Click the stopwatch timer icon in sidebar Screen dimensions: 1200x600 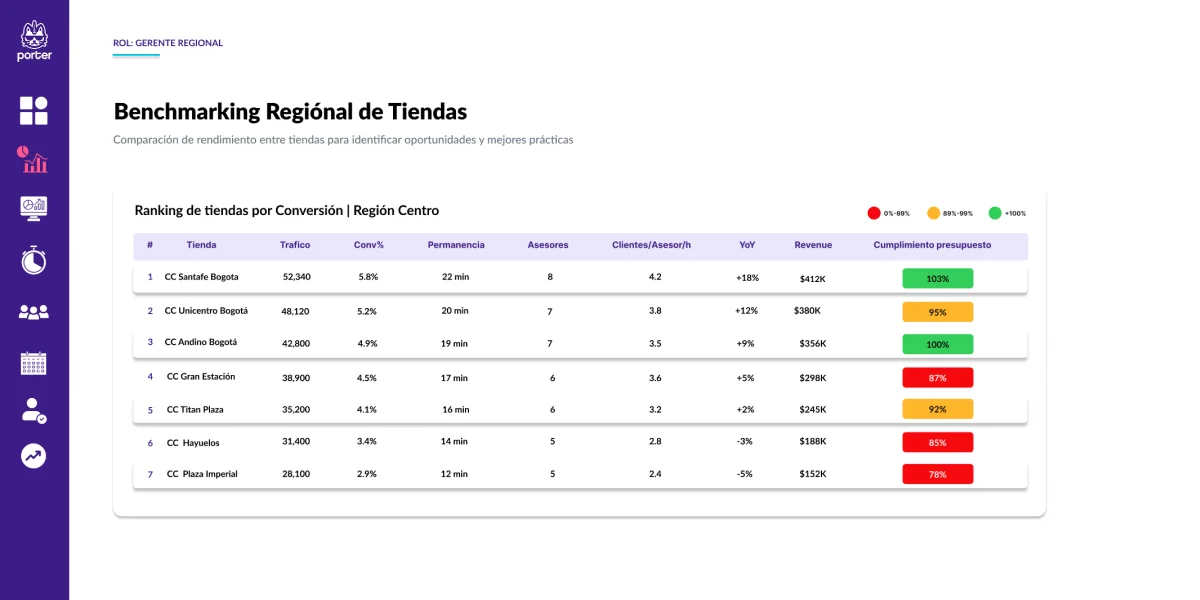pos(34,257)
